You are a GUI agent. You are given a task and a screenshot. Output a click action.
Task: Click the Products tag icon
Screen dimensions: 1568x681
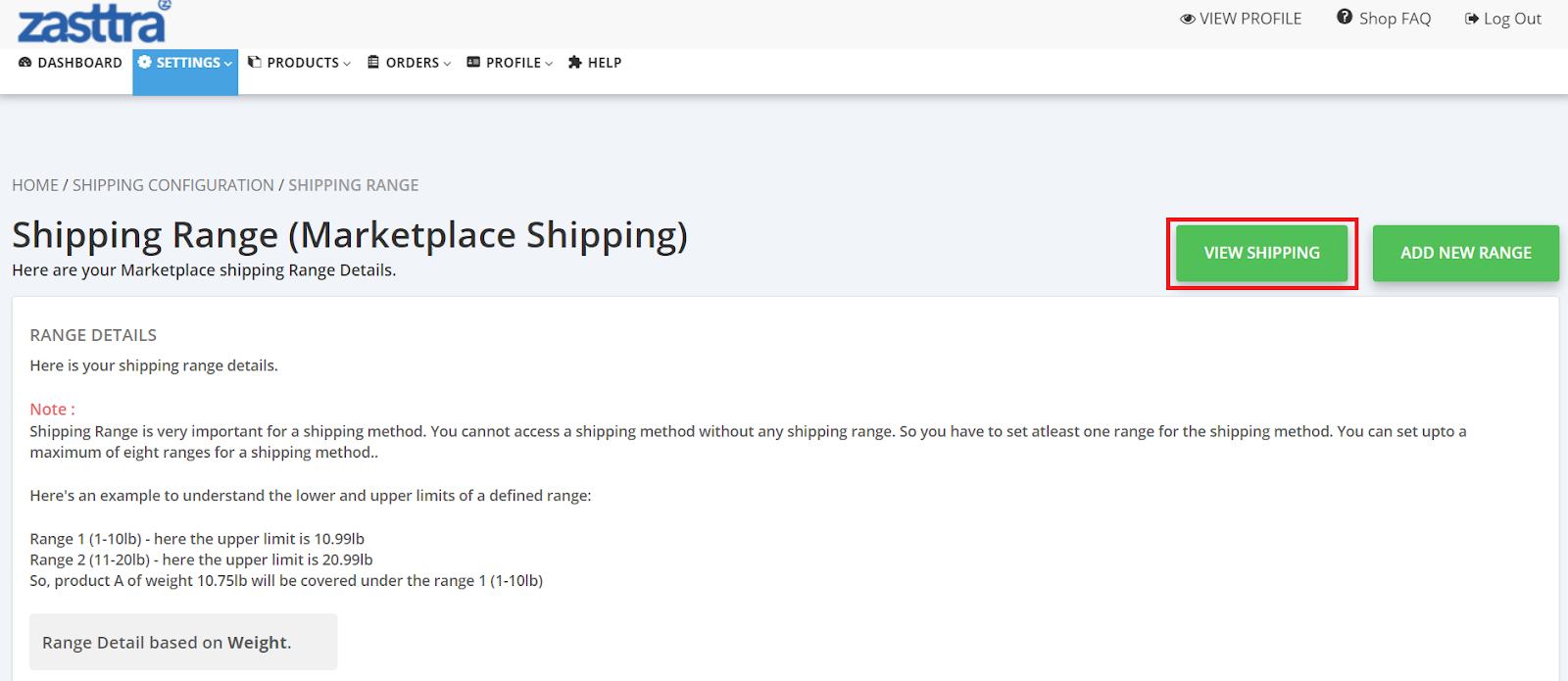pos(255,63)
